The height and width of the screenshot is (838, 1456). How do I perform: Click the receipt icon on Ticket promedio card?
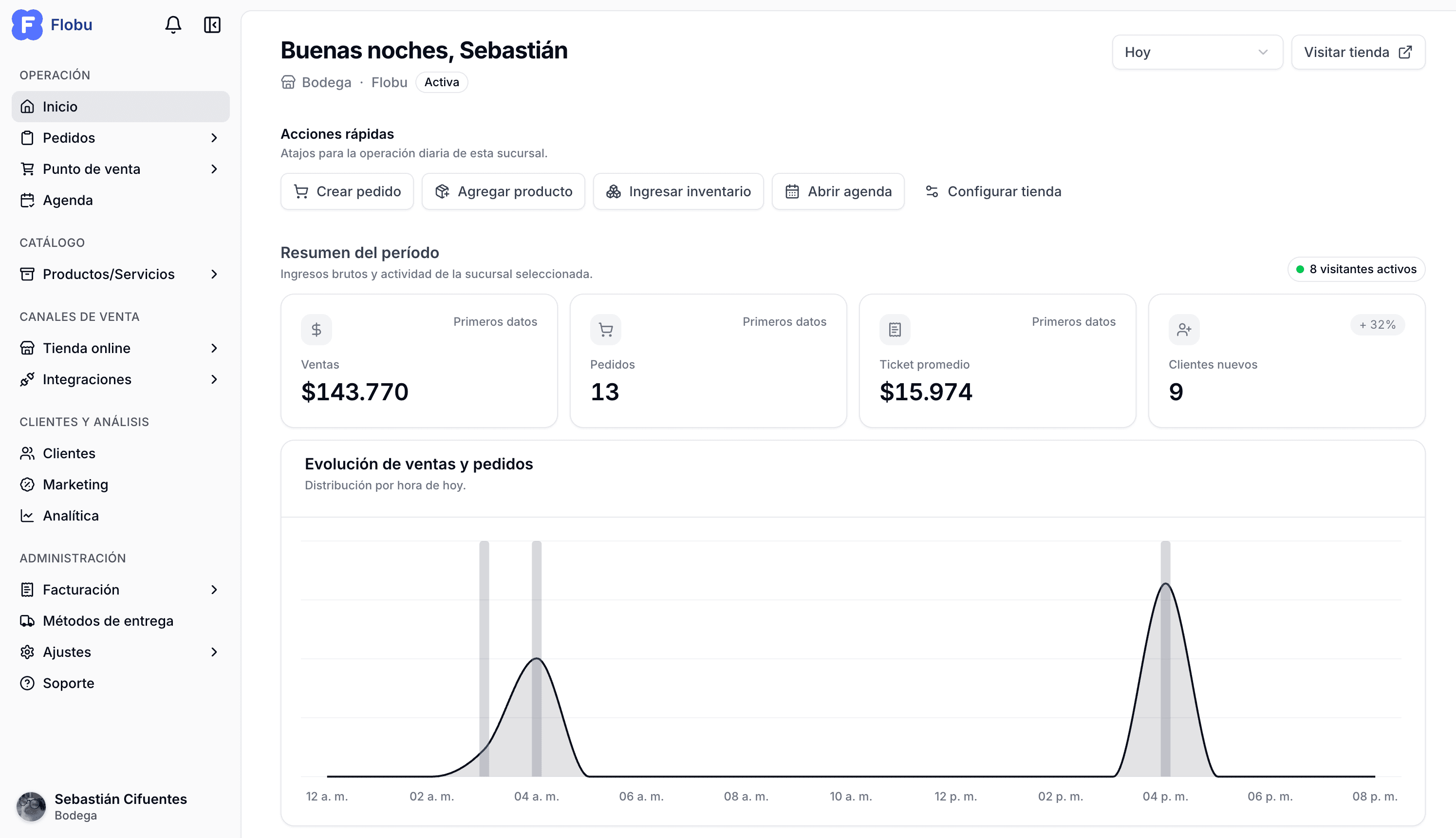[x=895, y=330]
